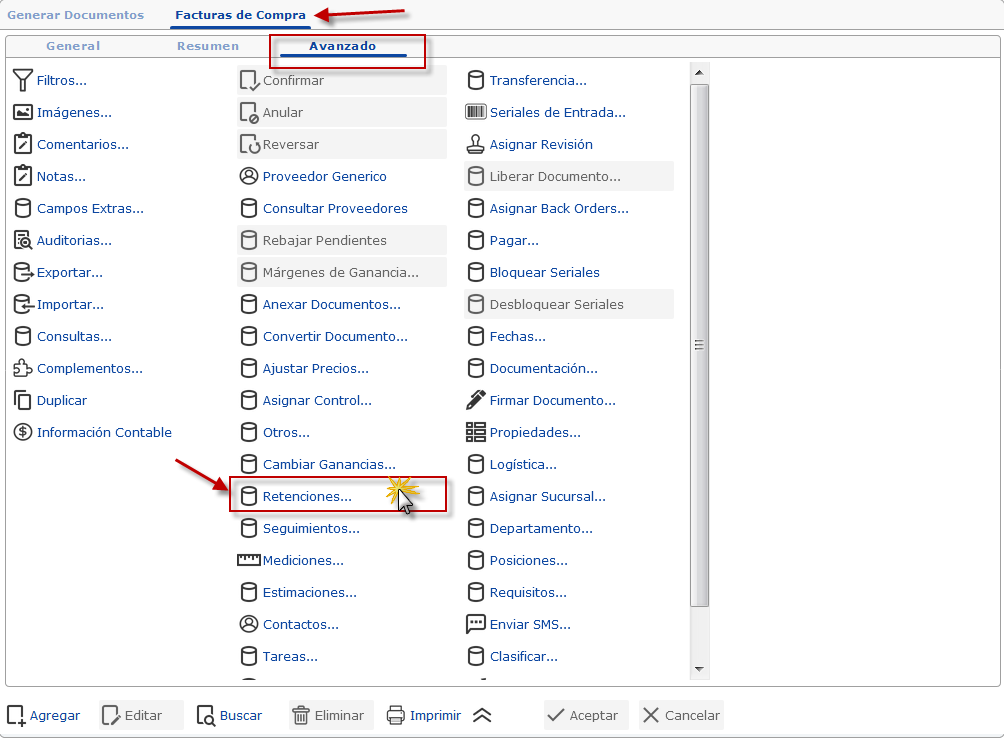Click the Proveedor Generico person icon

coord(248,176)
